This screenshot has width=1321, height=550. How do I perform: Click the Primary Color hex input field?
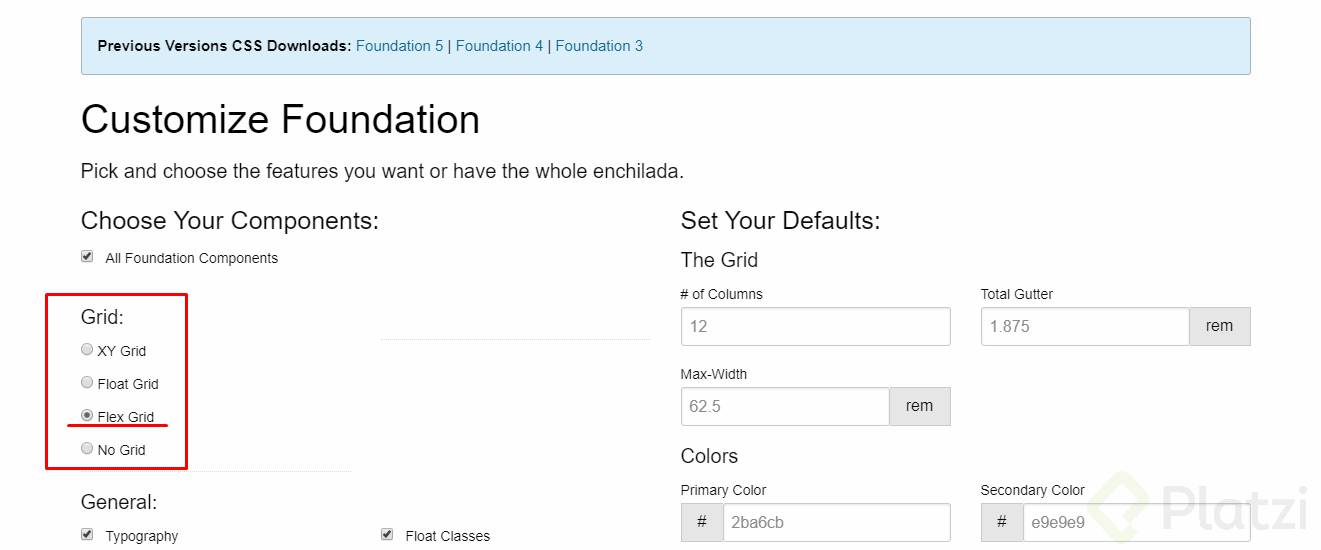click(x=836, y=522)
